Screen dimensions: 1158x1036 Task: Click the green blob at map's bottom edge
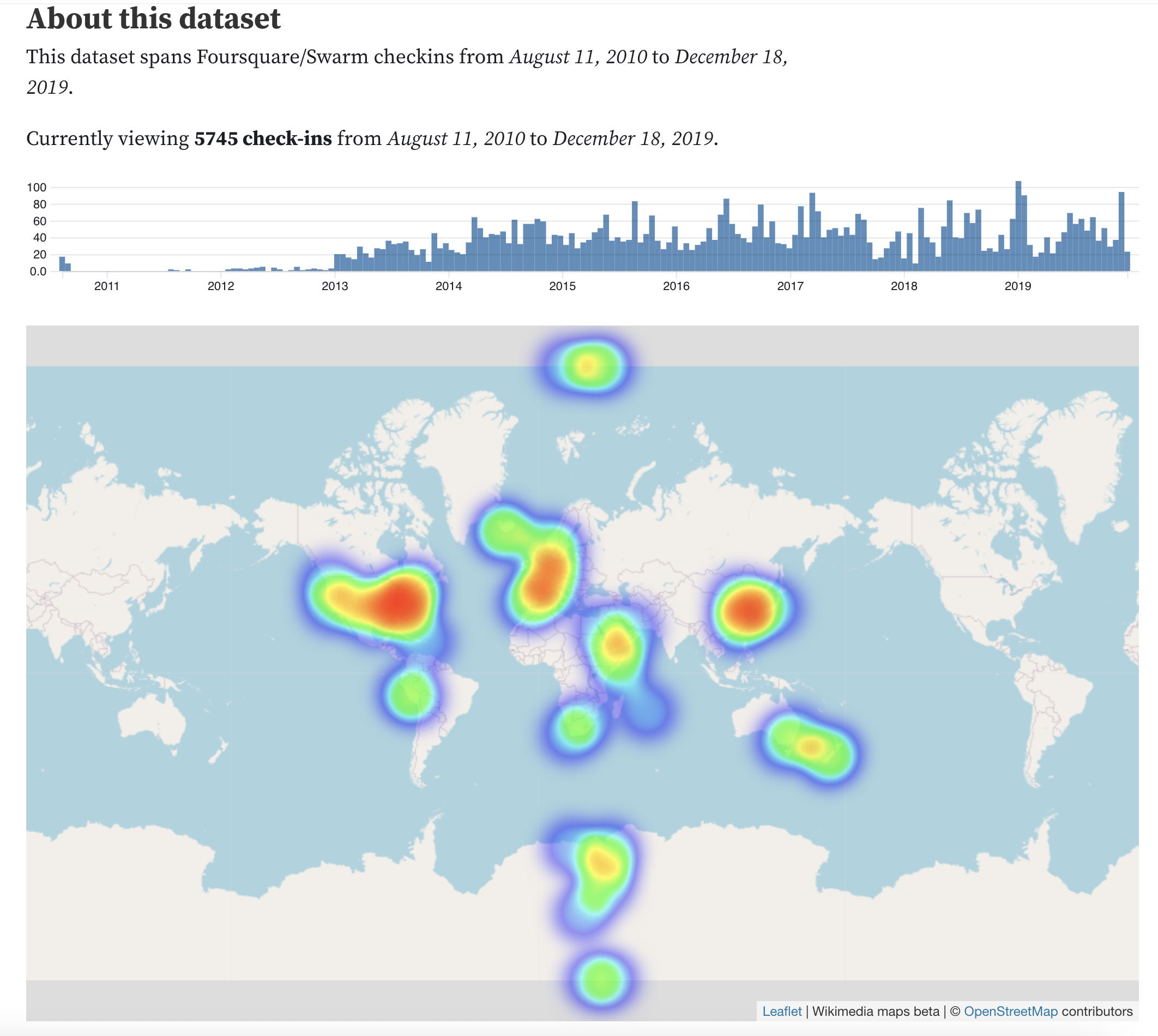[601, 979]
